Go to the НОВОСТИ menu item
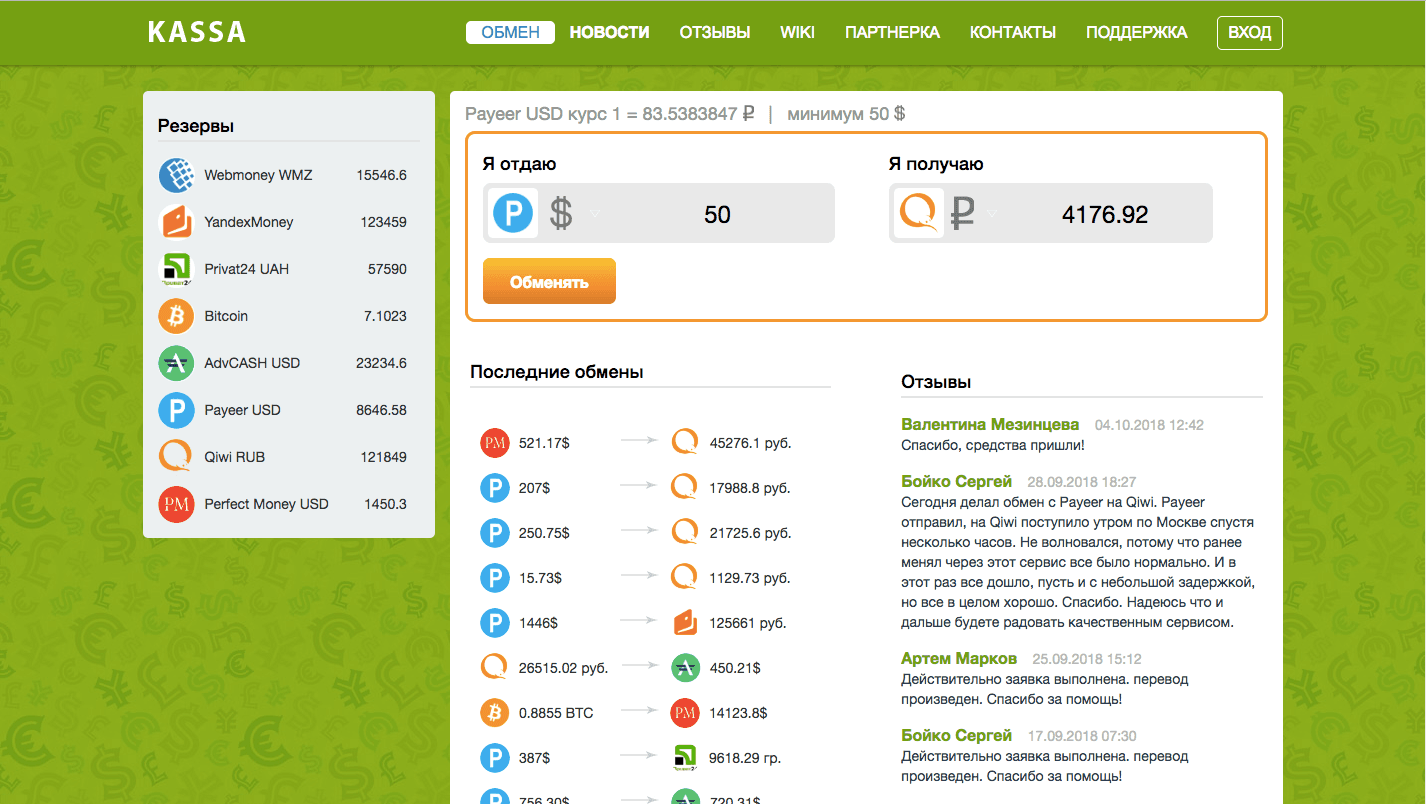 click(x=609, y=32)
